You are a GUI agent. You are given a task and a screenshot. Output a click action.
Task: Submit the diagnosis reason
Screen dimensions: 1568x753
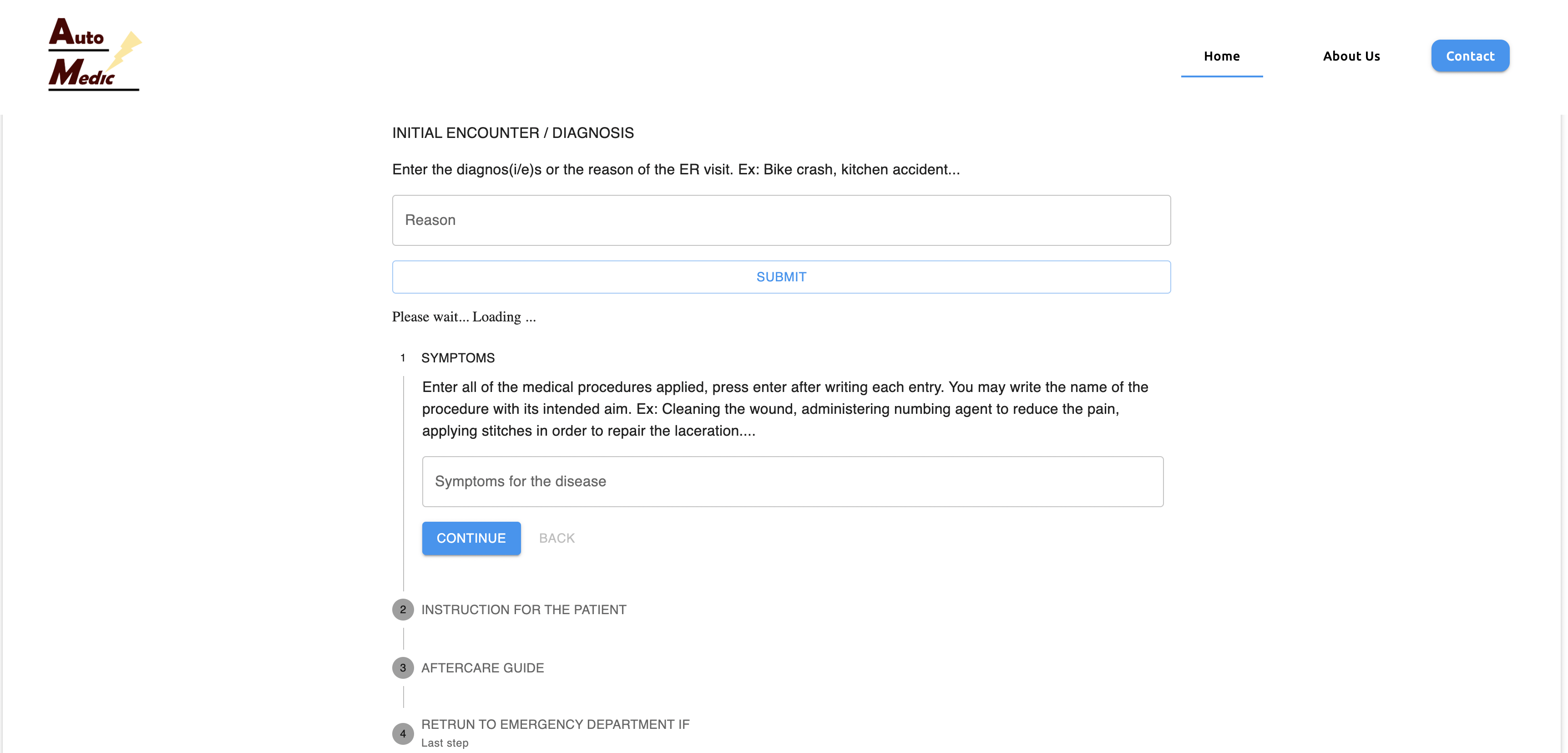(781, 277)
